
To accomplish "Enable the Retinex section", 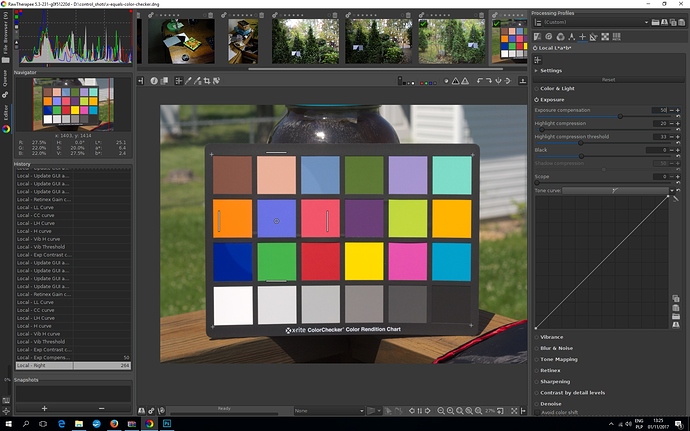I will [537, 371].
